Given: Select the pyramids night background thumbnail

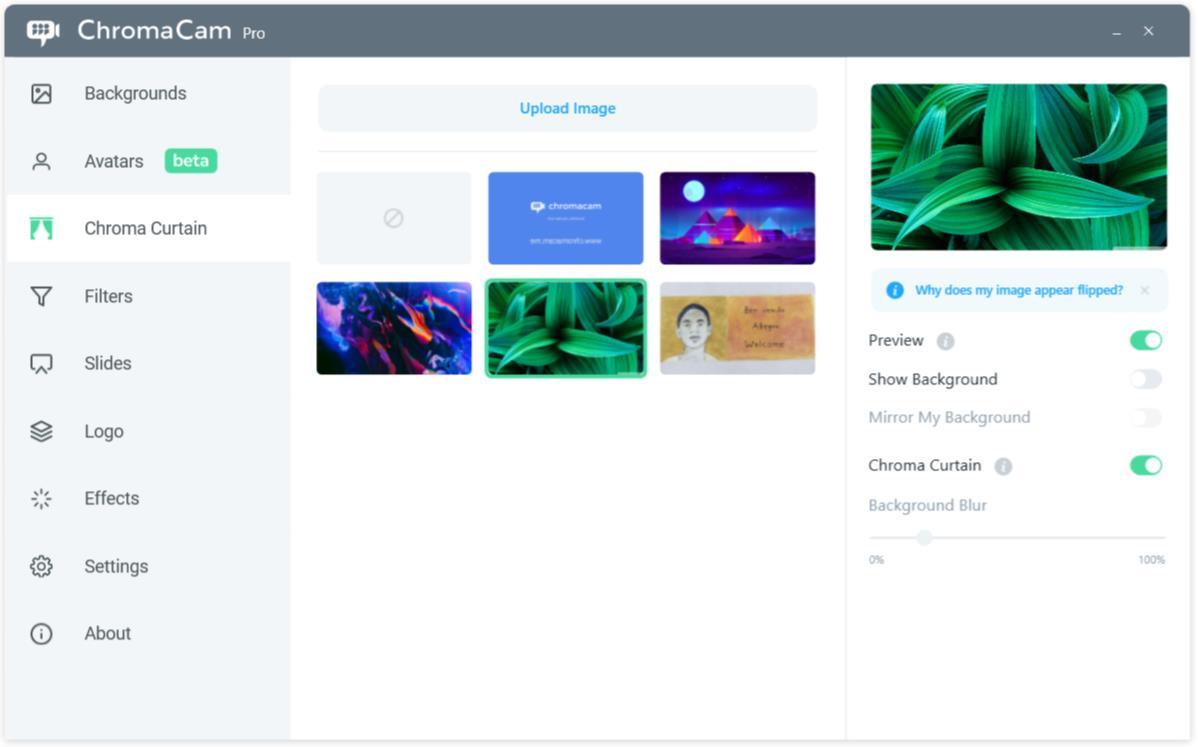Looking at the screenshot, I should [x=737, y=218].
